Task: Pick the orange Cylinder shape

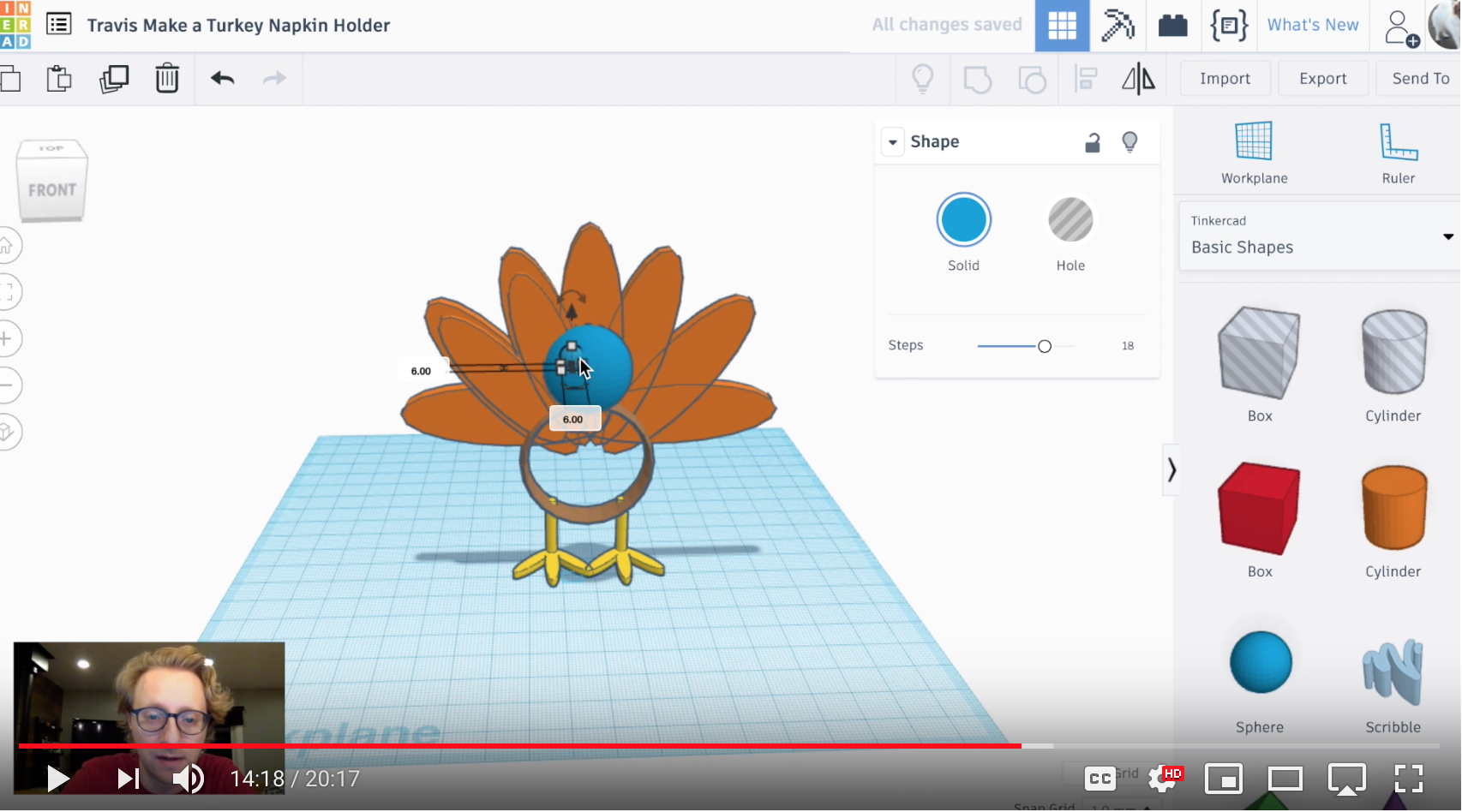Action: tap(1393, 509)
